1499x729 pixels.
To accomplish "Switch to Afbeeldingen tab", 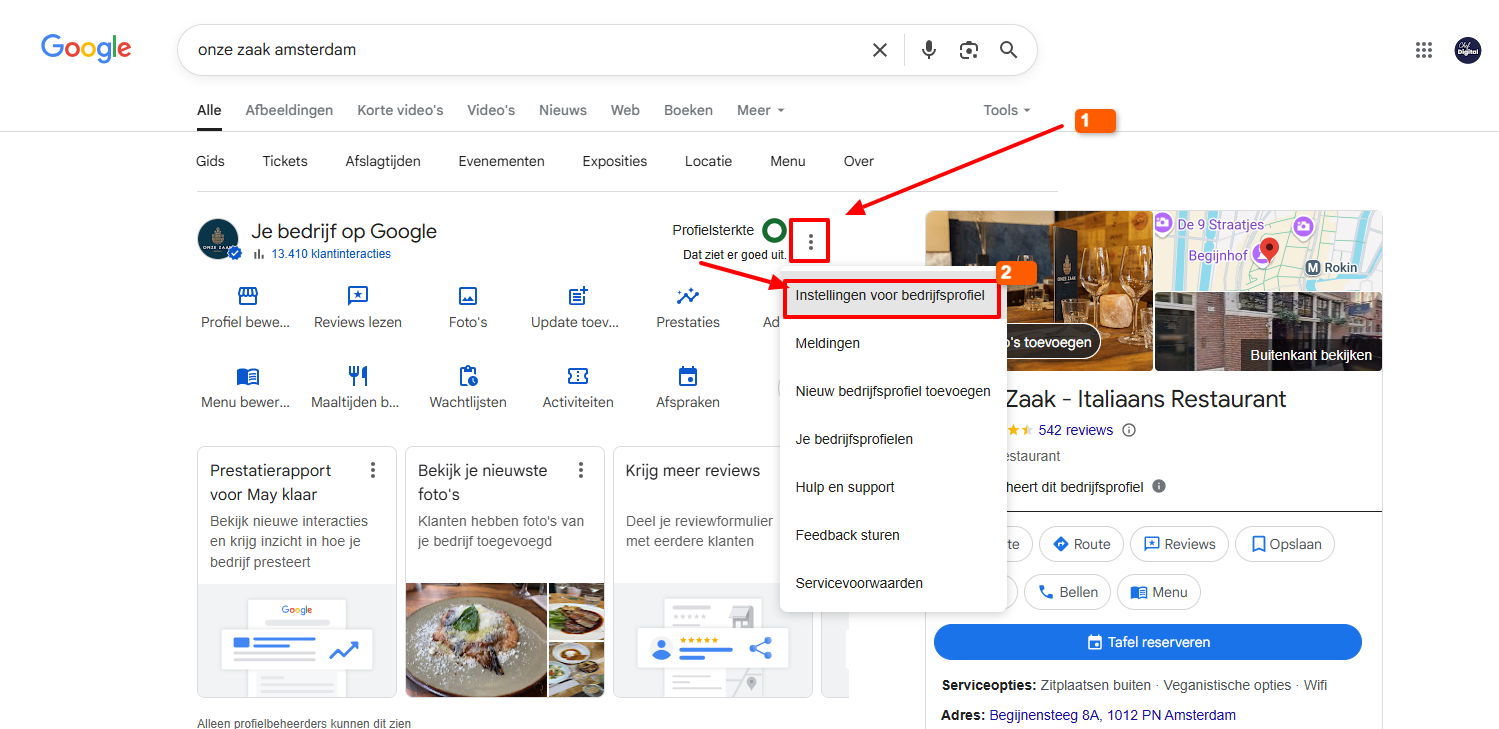I will coord(289,110).
